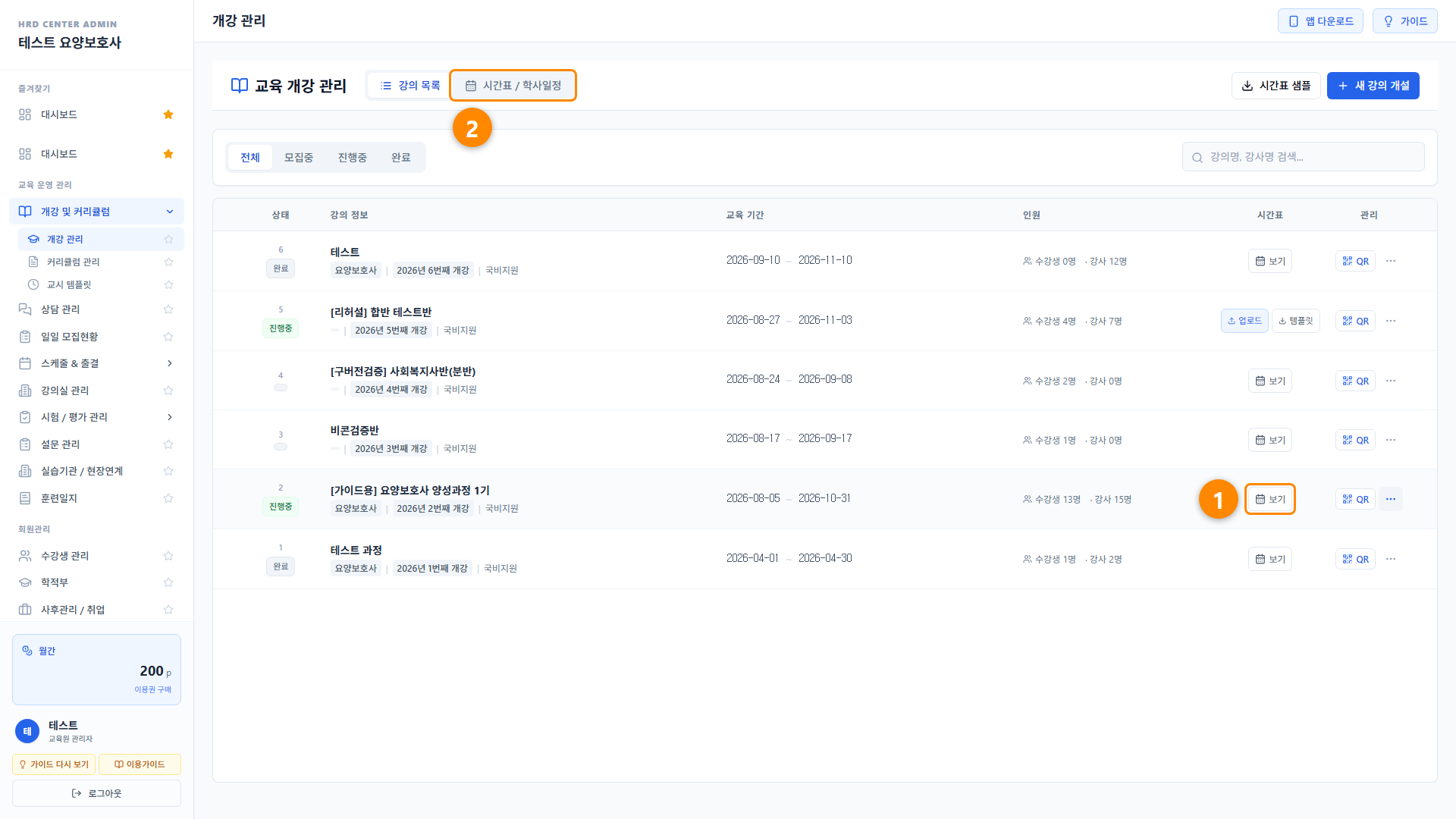
Task: Click the 로그아웃 button
Action: coord(96,793)
